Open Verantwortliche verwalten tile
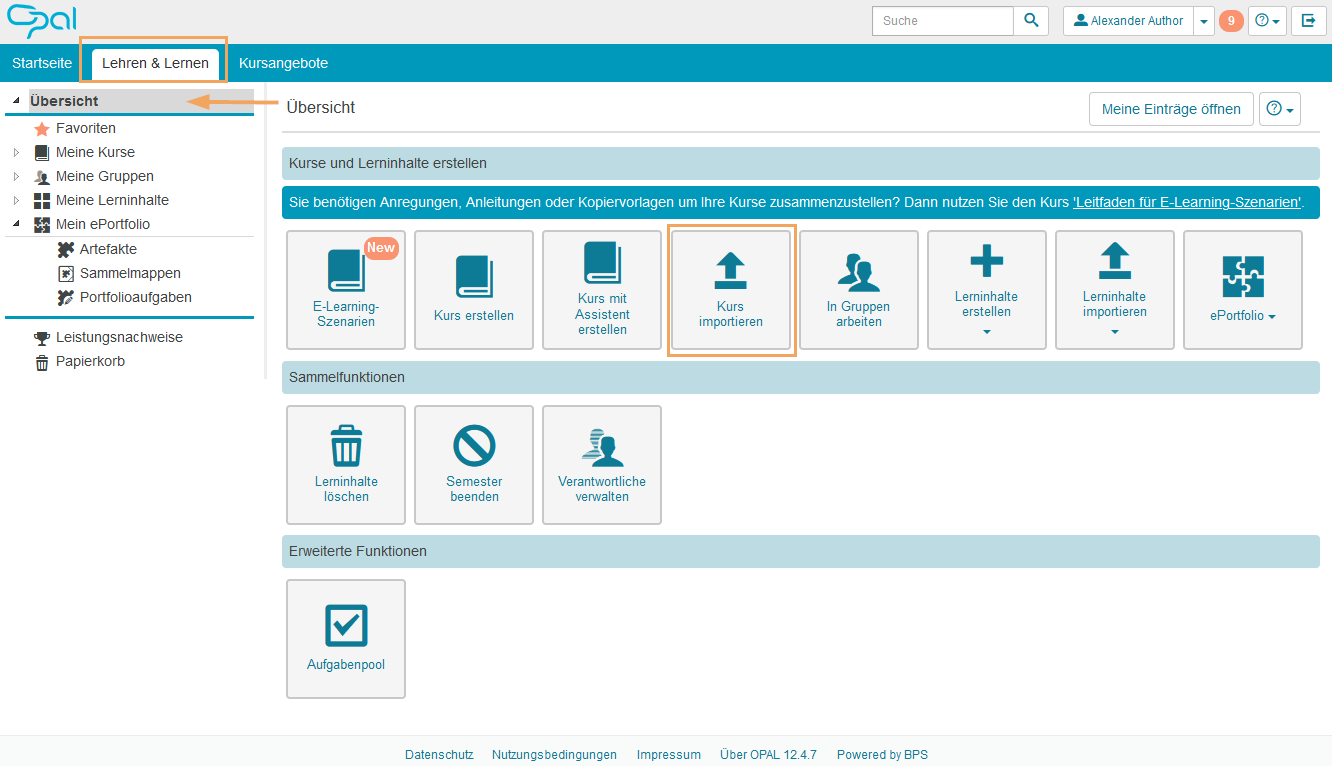This screenshot has width=1332, height=766. (x=602, y=464)
